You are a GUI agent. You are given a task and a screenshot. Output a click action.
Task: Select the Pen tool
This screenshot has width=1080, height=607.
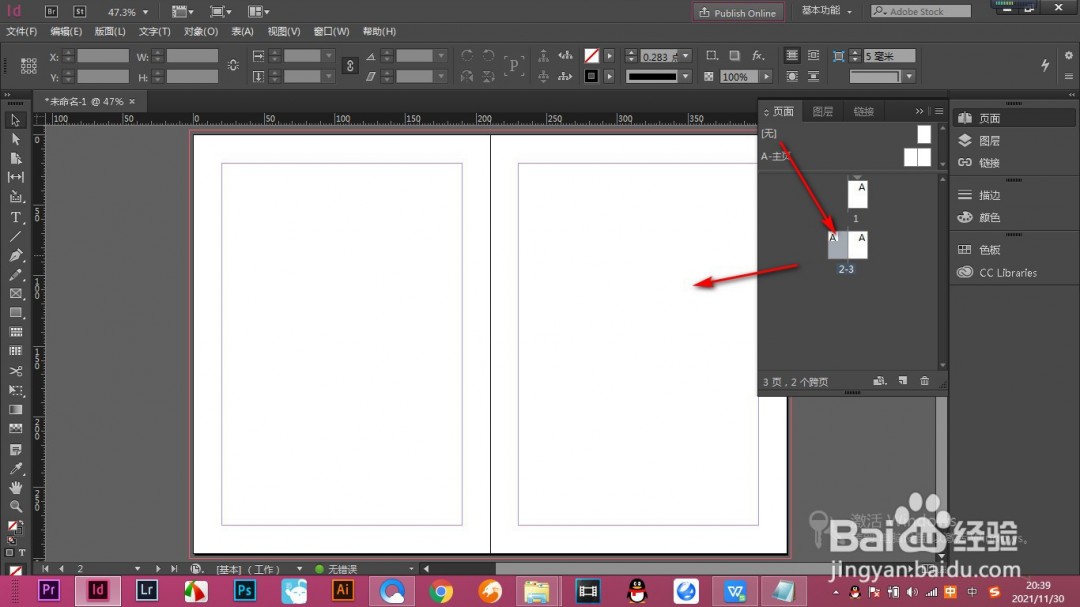(x=16, y=256)
